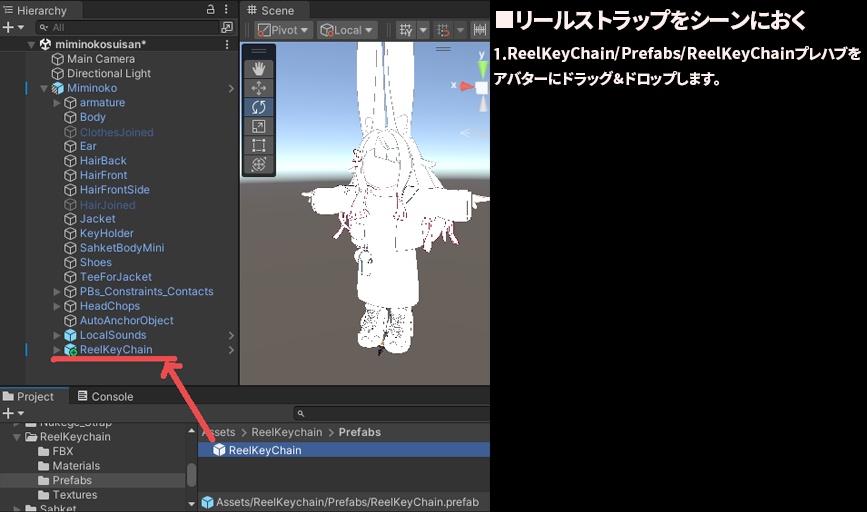Expand HeadChops object
Viewport: 867px width, 512px height.
coord(56,306)
